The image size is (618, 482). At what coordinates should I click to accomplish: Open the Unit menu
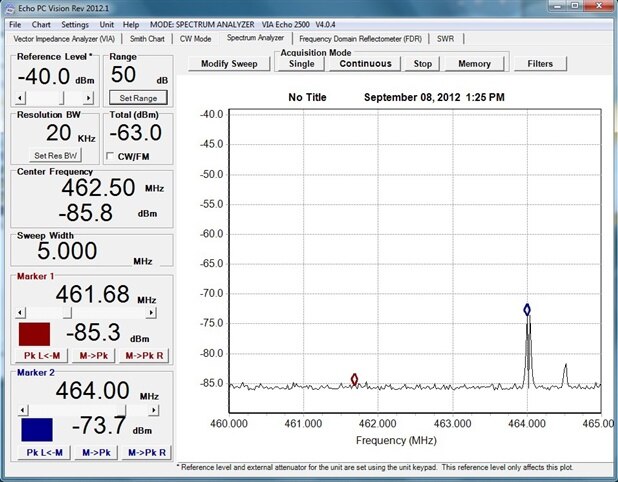[106, 24]
